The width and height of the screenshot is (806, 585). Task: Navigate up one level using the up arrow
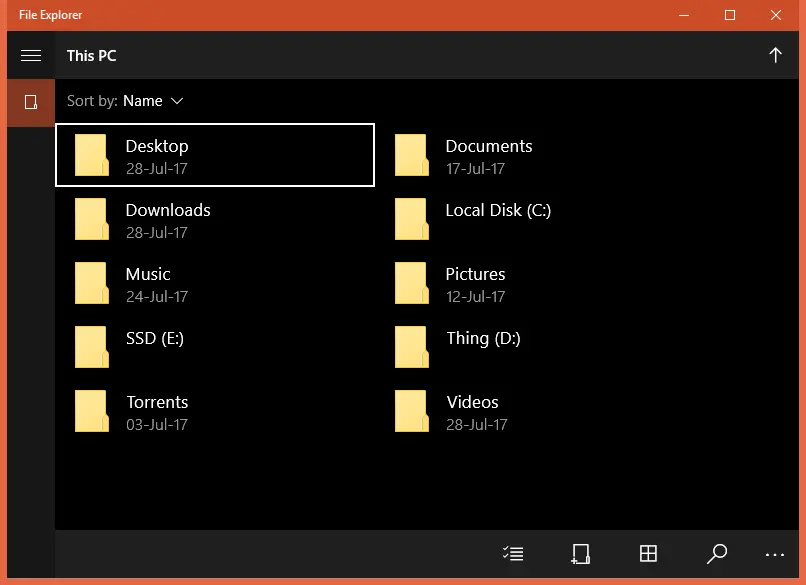(x=776, y=55)
